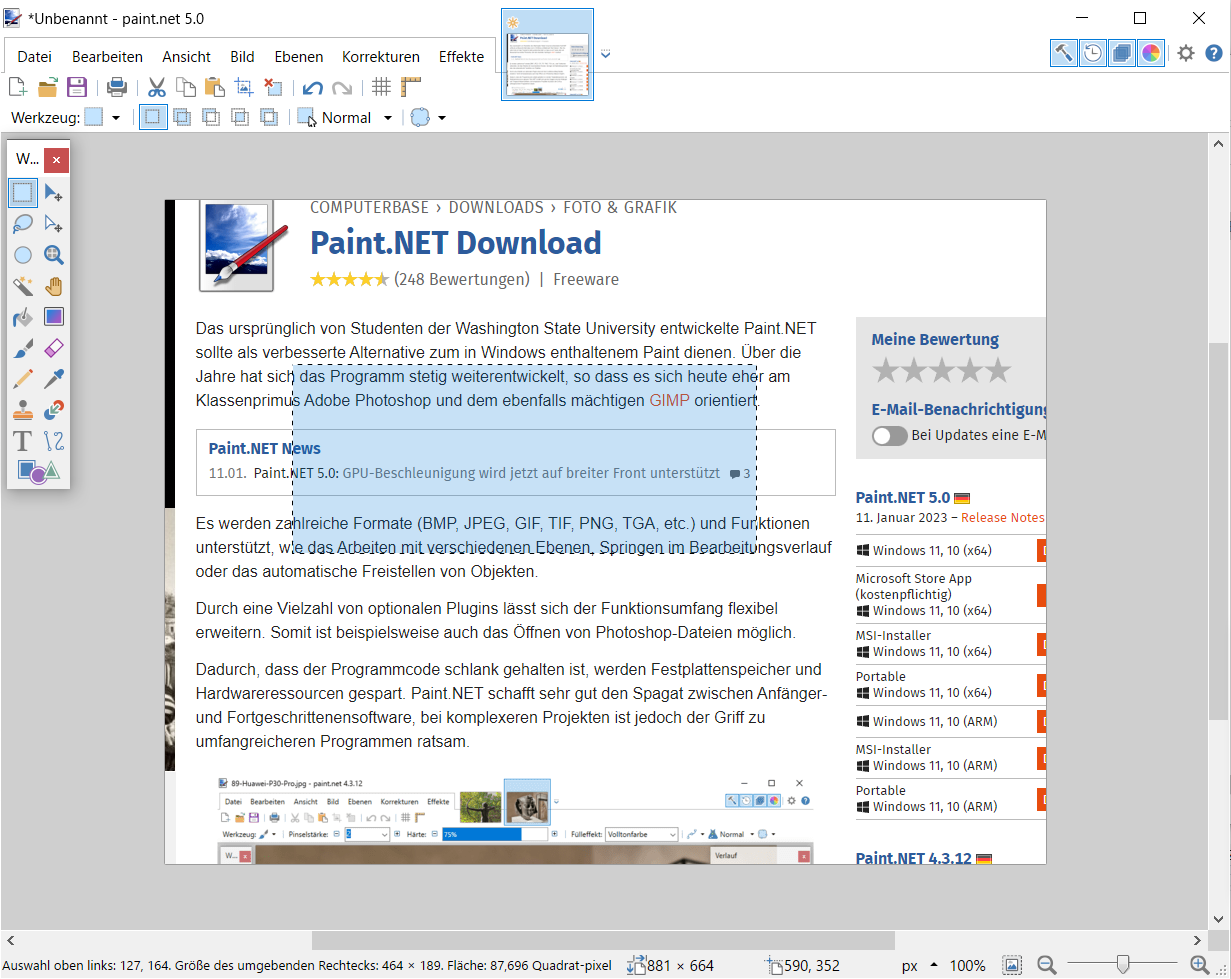Image resolution: width=1231 pixels, height=979 pixels.
Task: Open the Korrekturen menu
Action: [381, 57]
